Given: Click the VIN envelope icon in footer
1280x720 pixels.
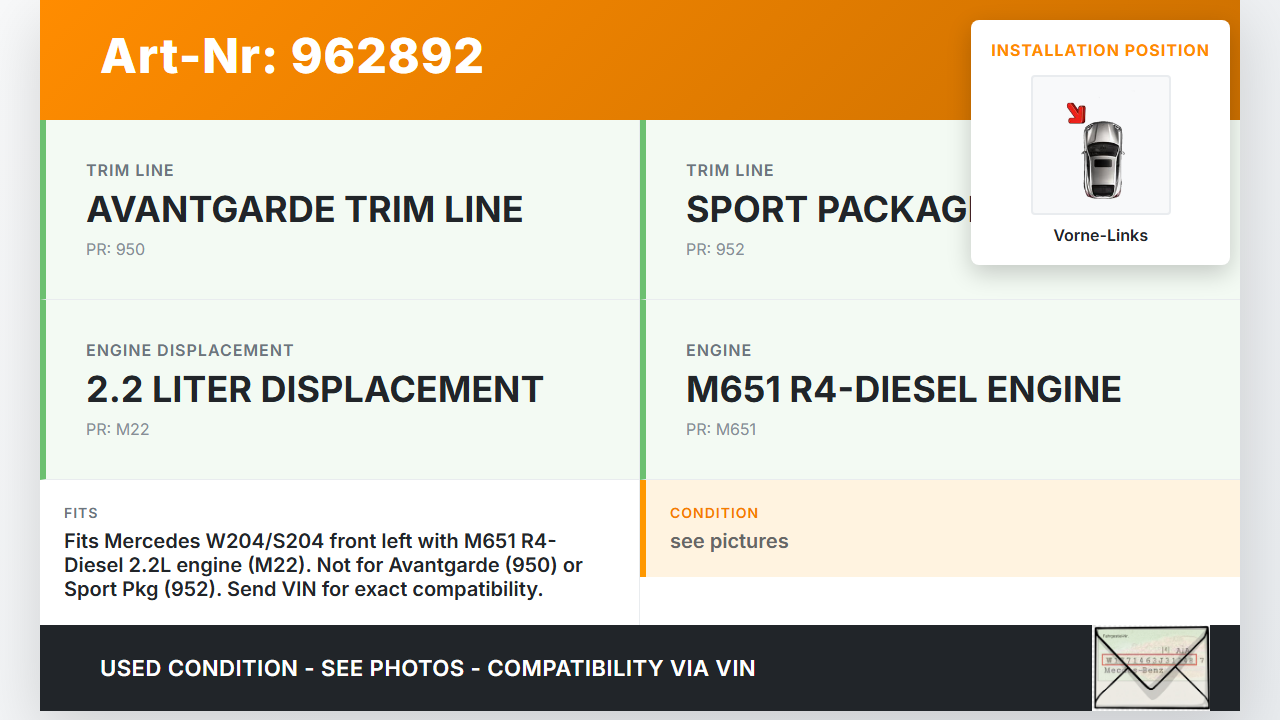Looking at the screenshot, I should coord(1151,667).
